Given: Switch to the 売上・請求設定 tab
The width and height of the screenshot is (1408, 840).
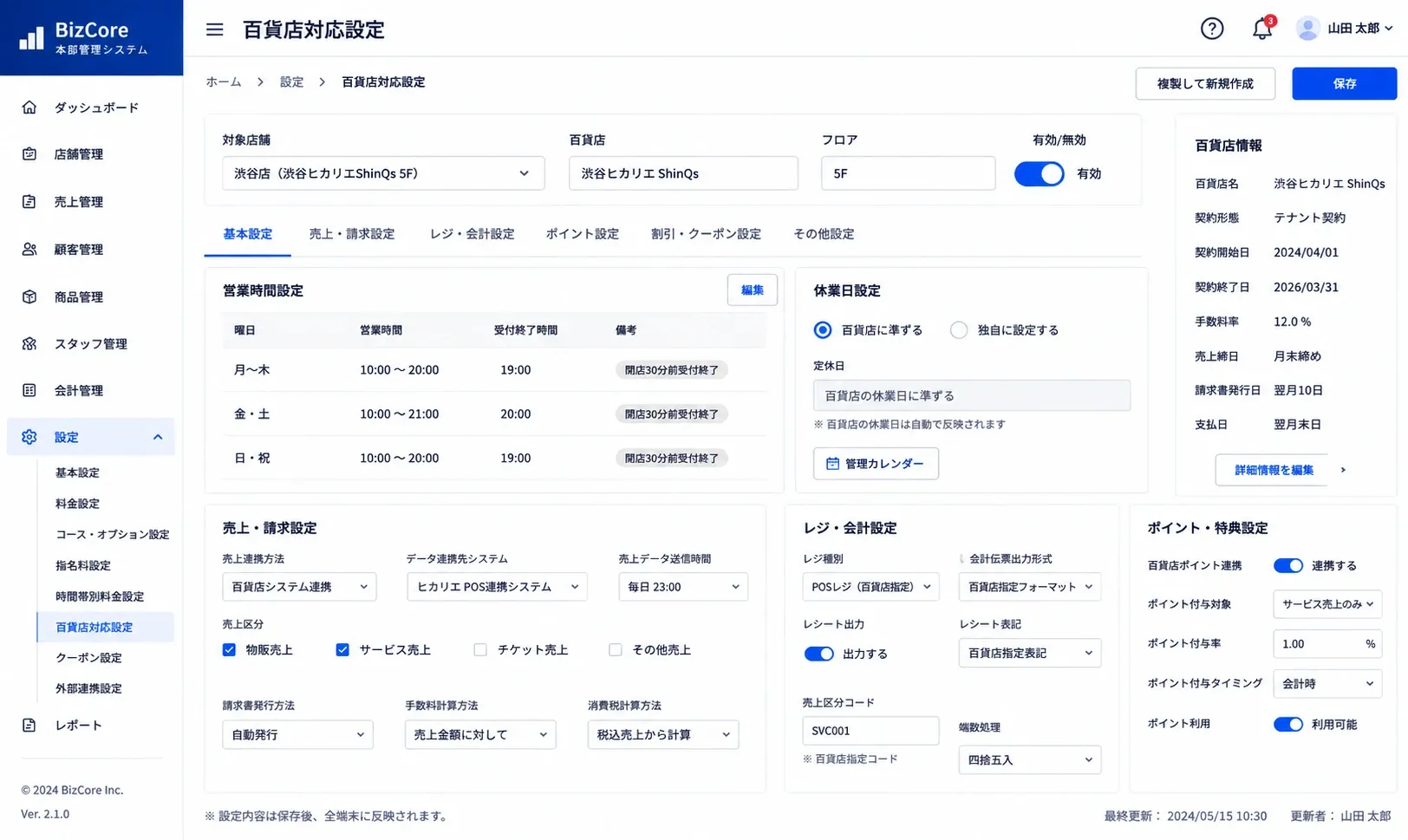Looking at the screenshot, I should point(352,234).
